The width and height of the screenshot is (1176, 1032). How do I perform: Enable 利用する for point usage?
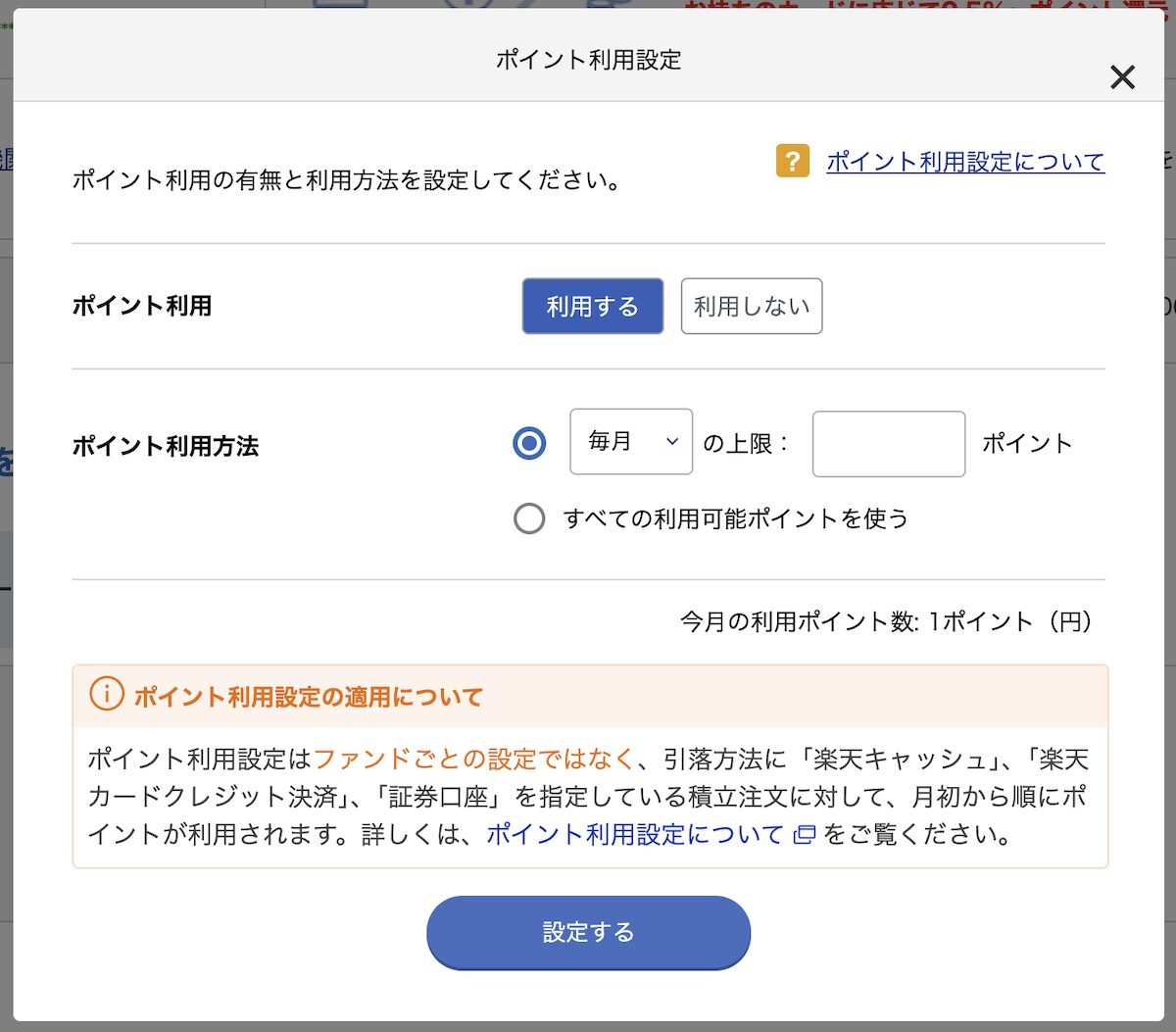[592, 306]
